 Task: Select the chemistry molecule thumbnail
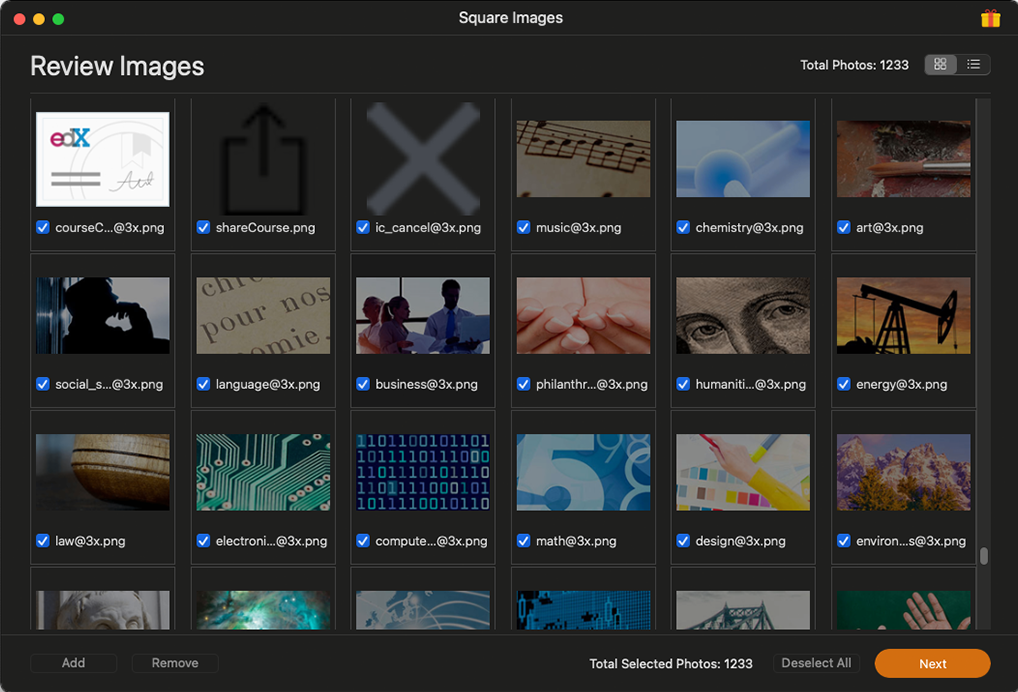(743, 159)
